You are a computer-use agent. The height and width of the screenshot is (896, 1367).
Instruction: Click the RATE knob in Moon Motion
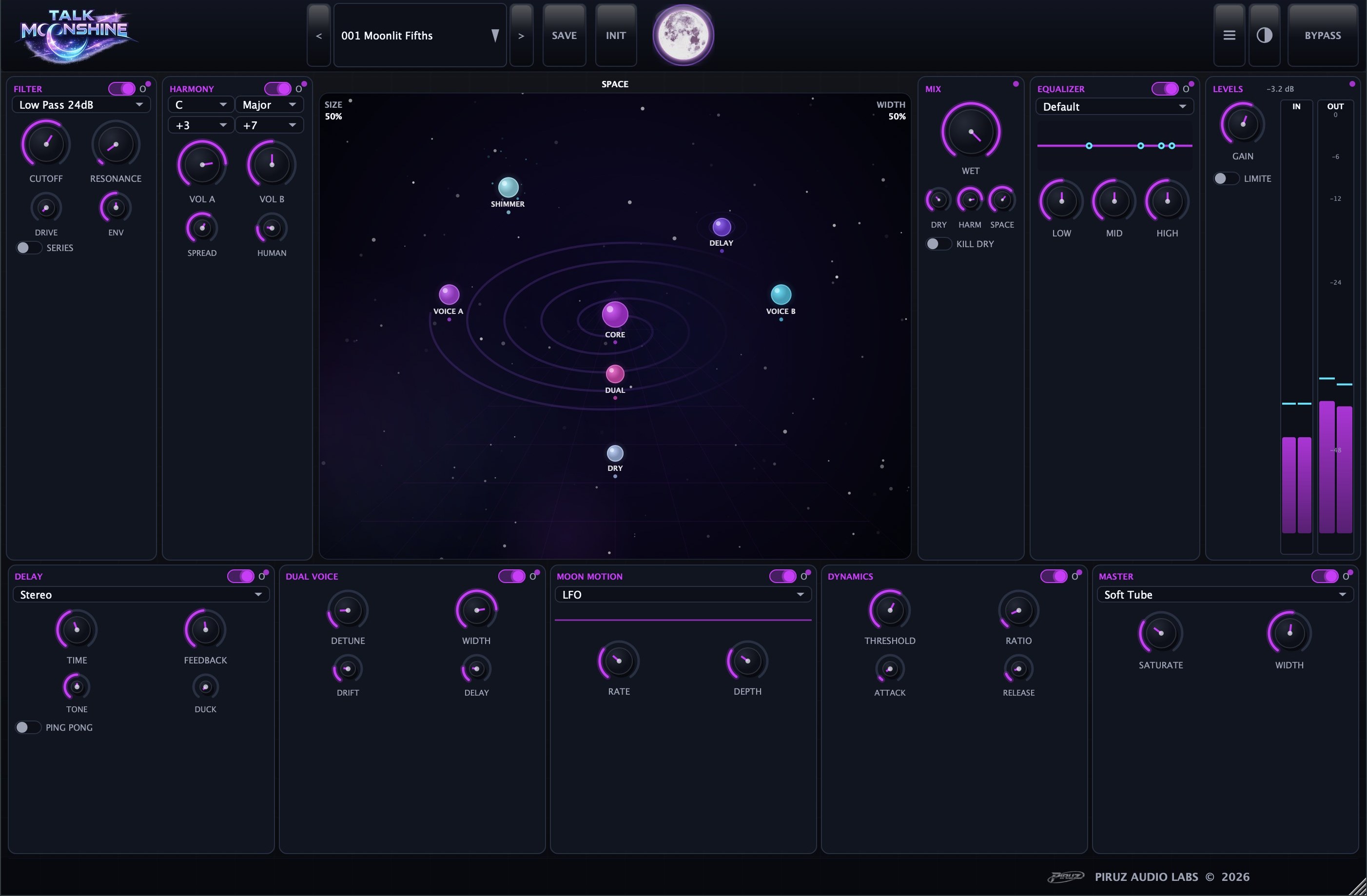(x=619, y=661)
